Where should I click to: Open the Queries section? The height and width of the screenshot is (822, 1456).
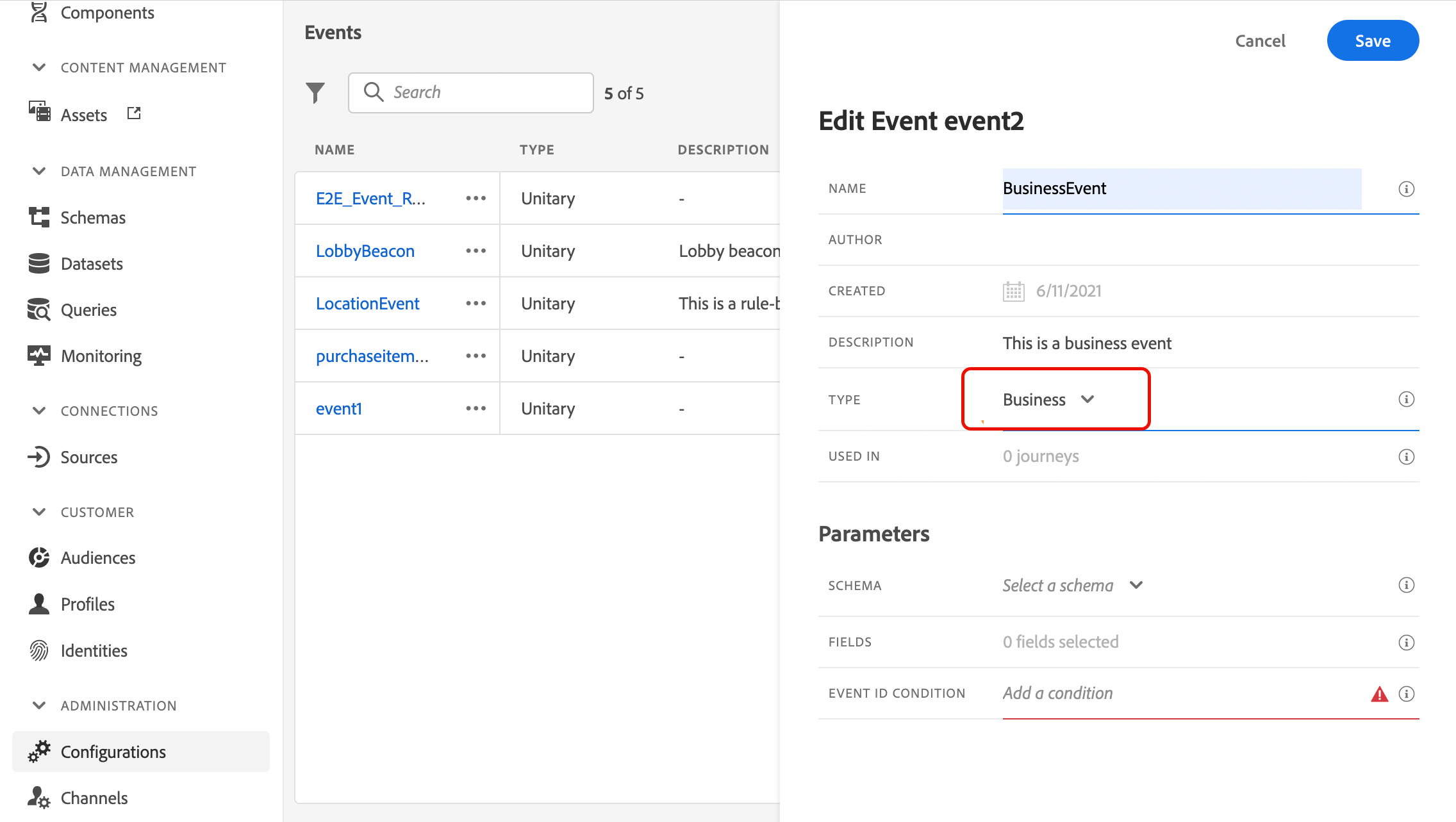pos(88,310)
